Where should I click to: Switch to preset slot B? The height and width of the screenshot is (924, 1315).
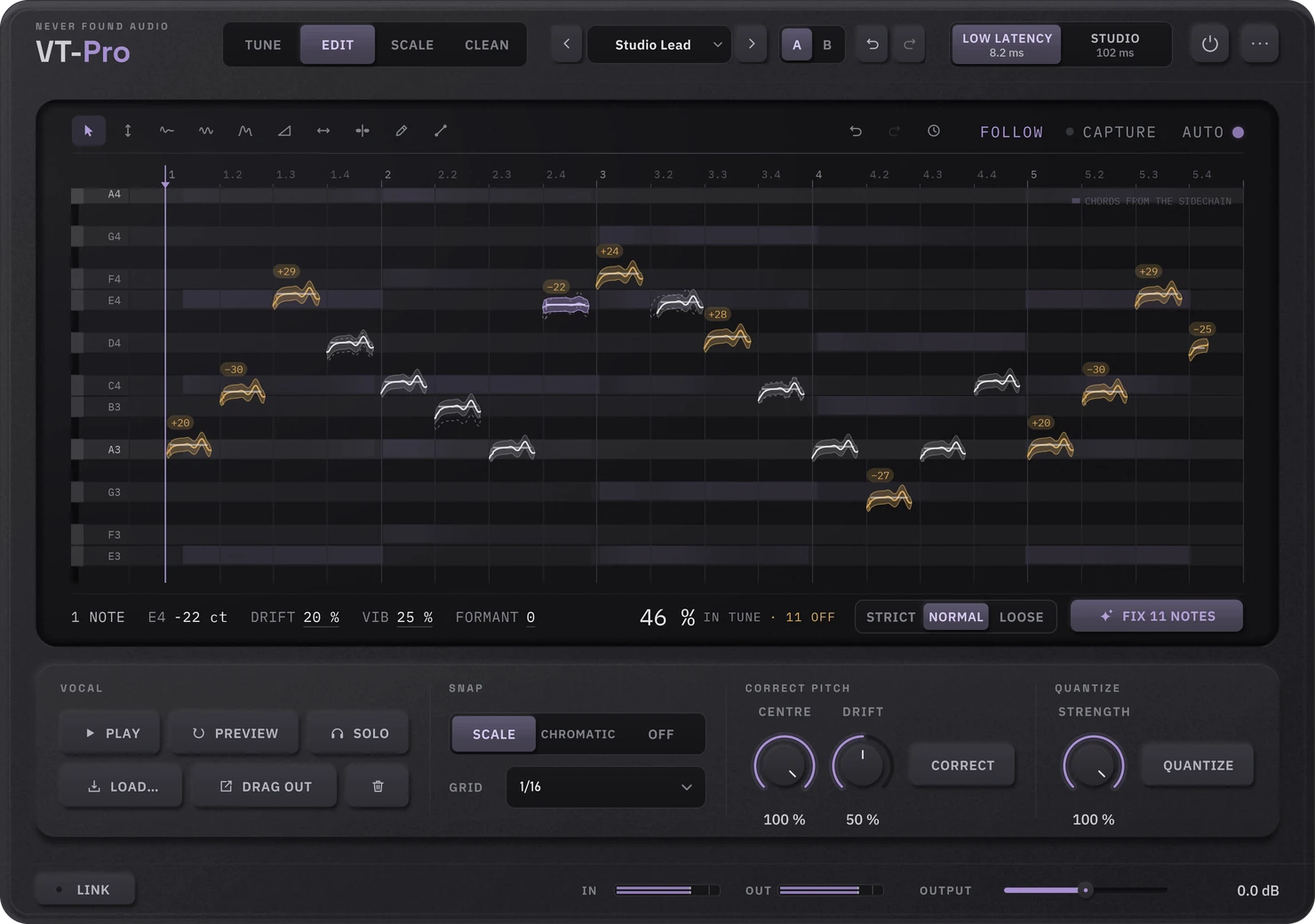(827, 44)
